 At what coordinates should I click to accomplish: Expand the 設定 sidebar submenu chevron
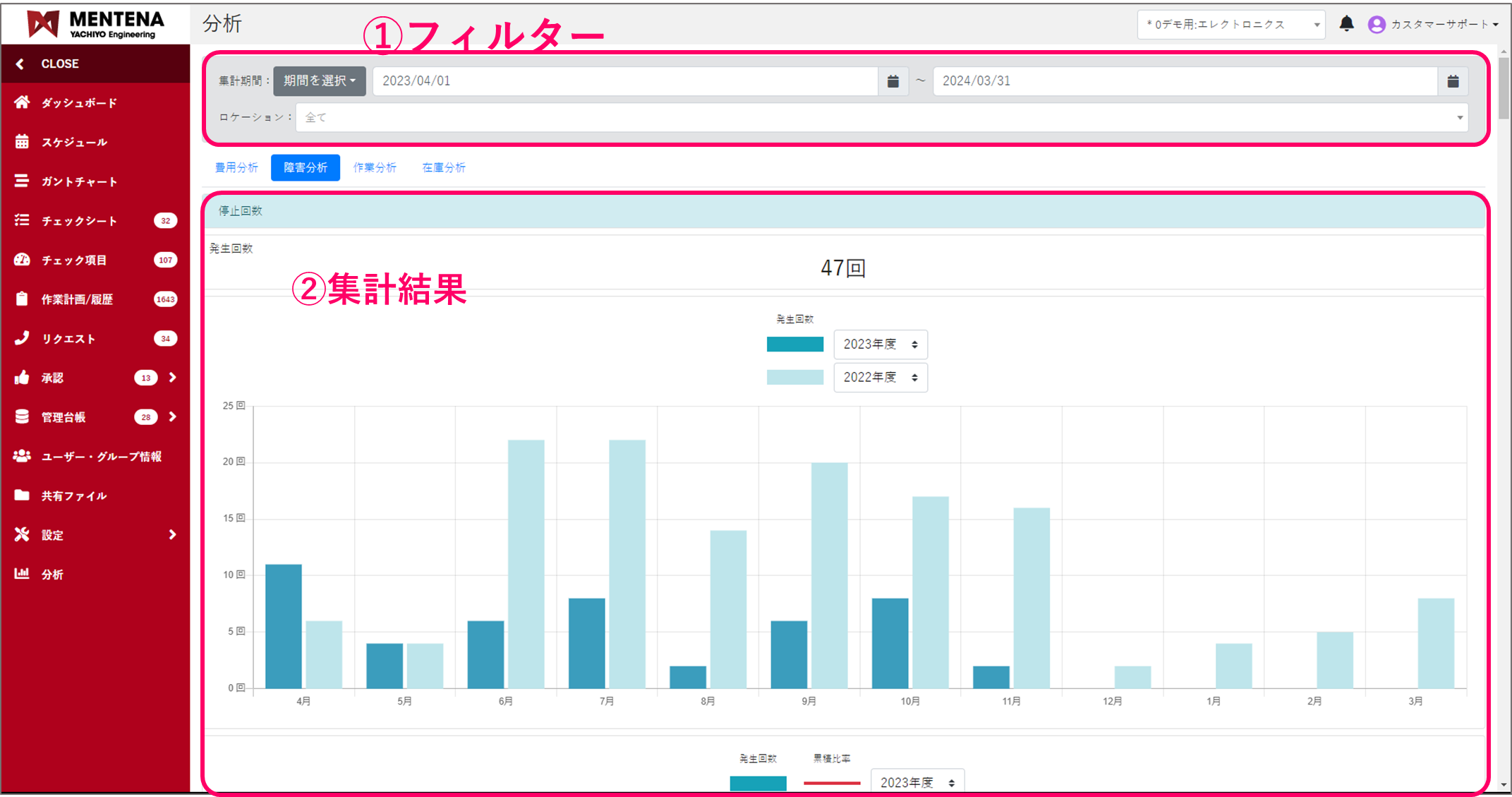(x=172, y=535)
